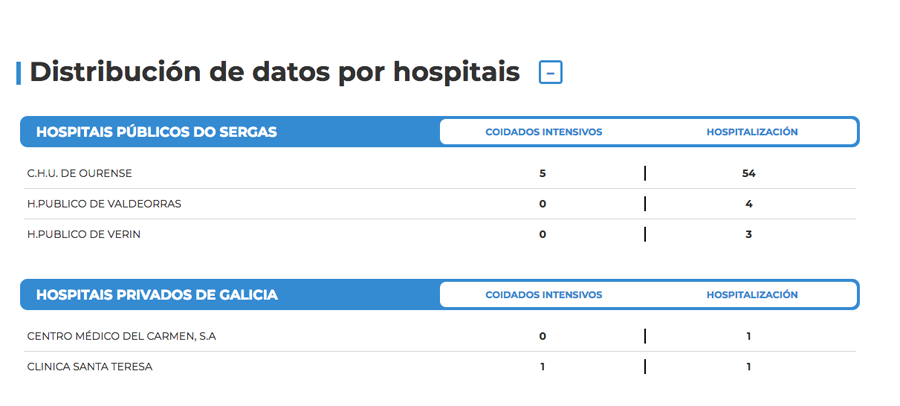Select Coidados Intensivos column in public hospitals

pyautogui.click(x=544, y=132)
